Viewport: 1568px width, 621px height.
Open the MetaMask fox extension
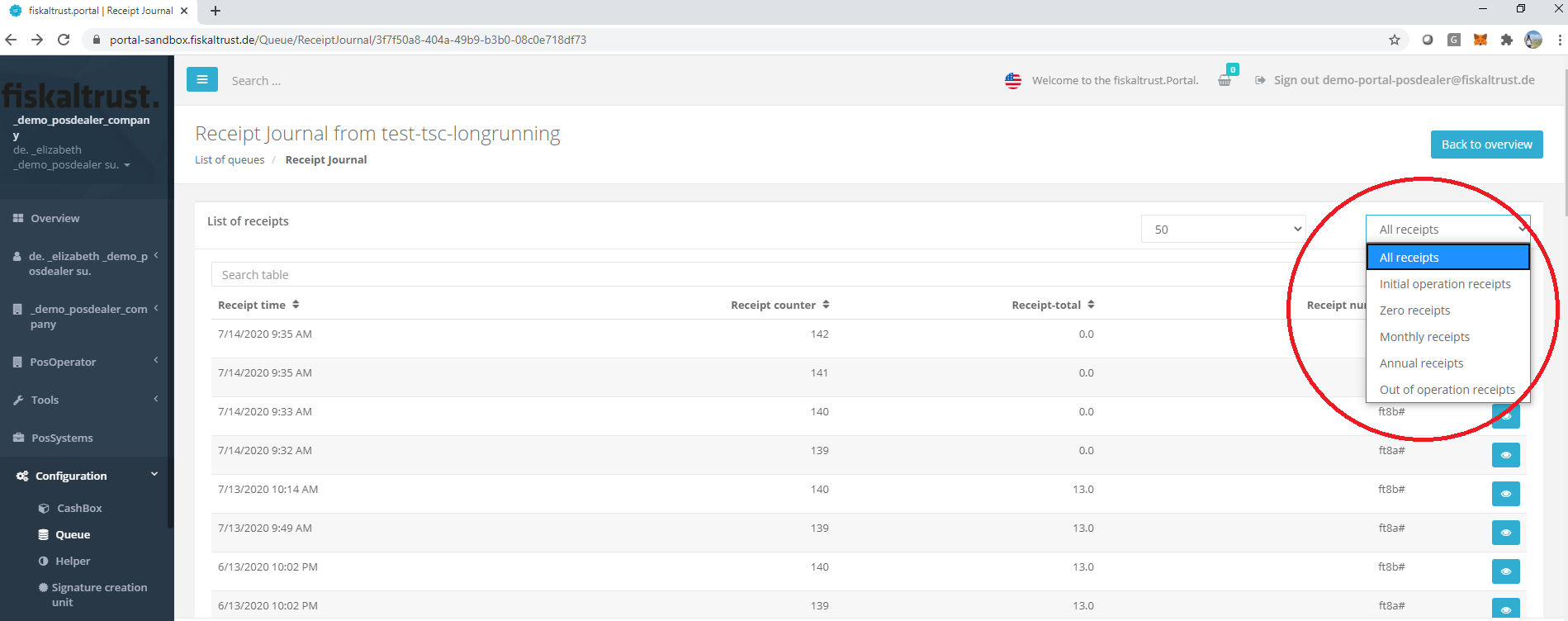1480,40
